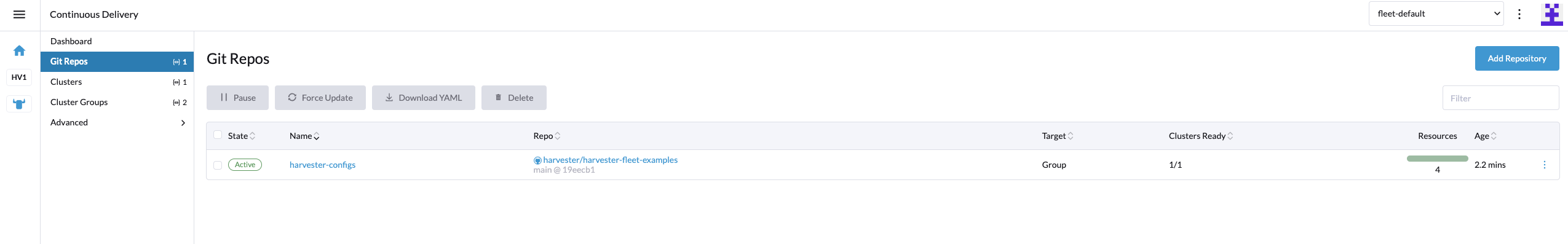
Task: Click the Add Repository button
Action: pyautogui.click(x=1516, y=58)
